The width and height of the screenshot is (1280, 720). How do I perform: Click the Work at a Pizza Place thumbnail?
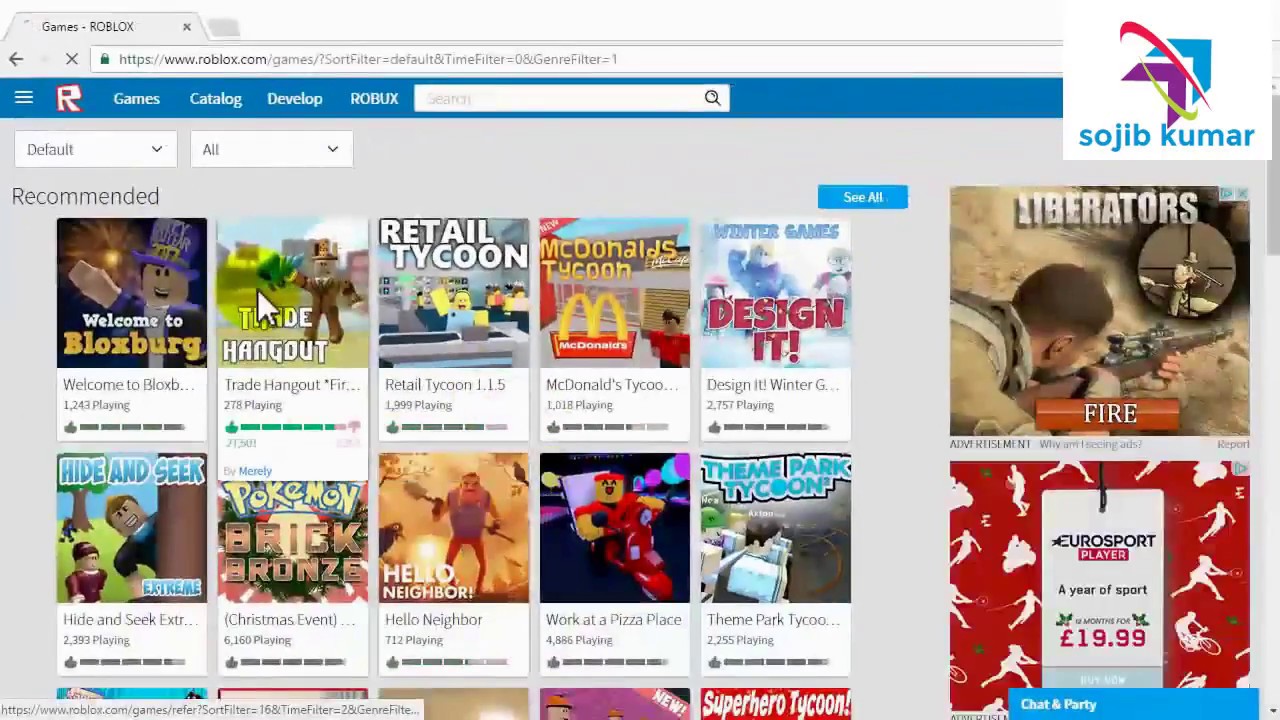pos(615,528)
